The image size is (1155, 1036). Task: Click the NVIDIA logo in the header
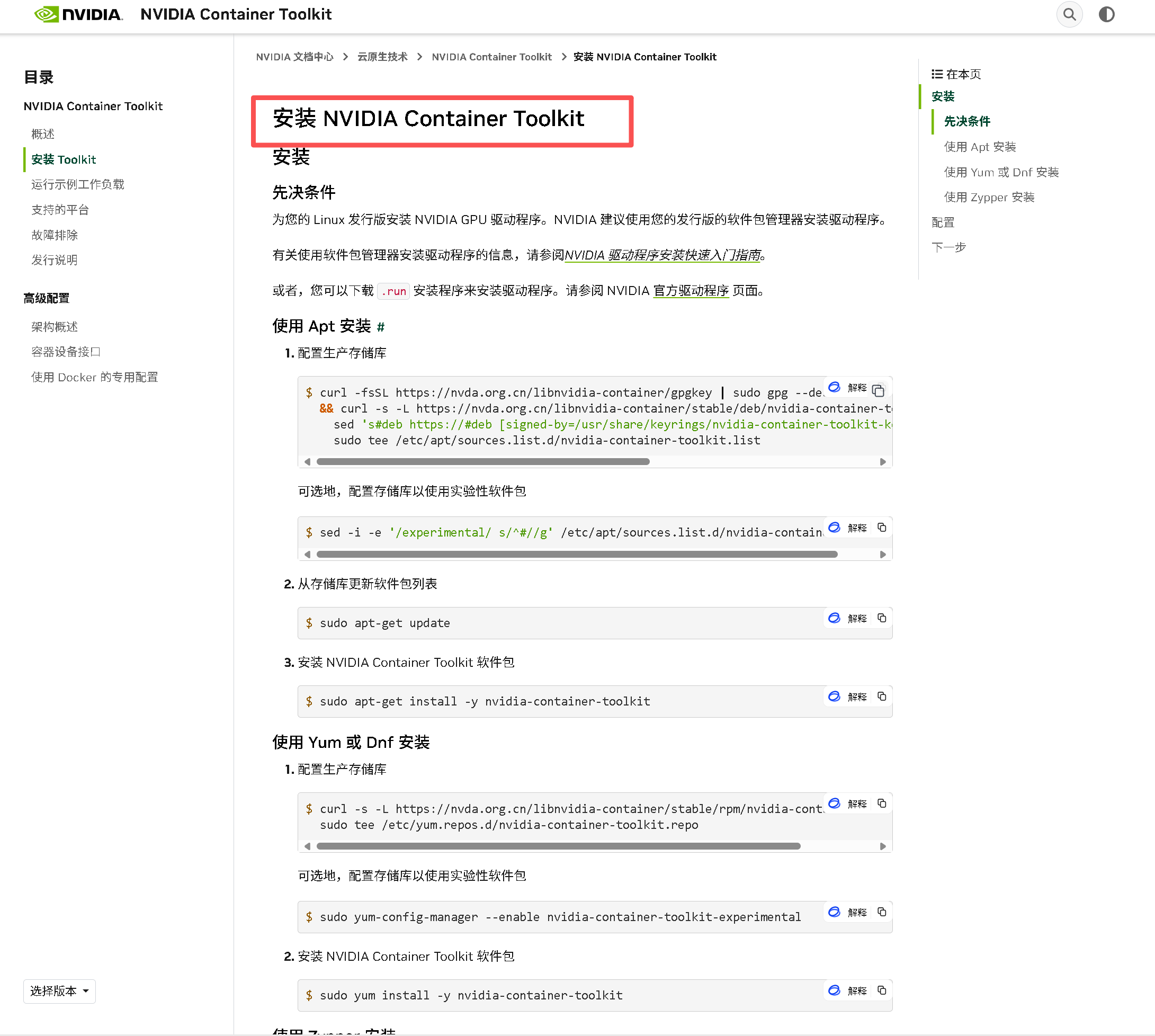click(78, 14)
